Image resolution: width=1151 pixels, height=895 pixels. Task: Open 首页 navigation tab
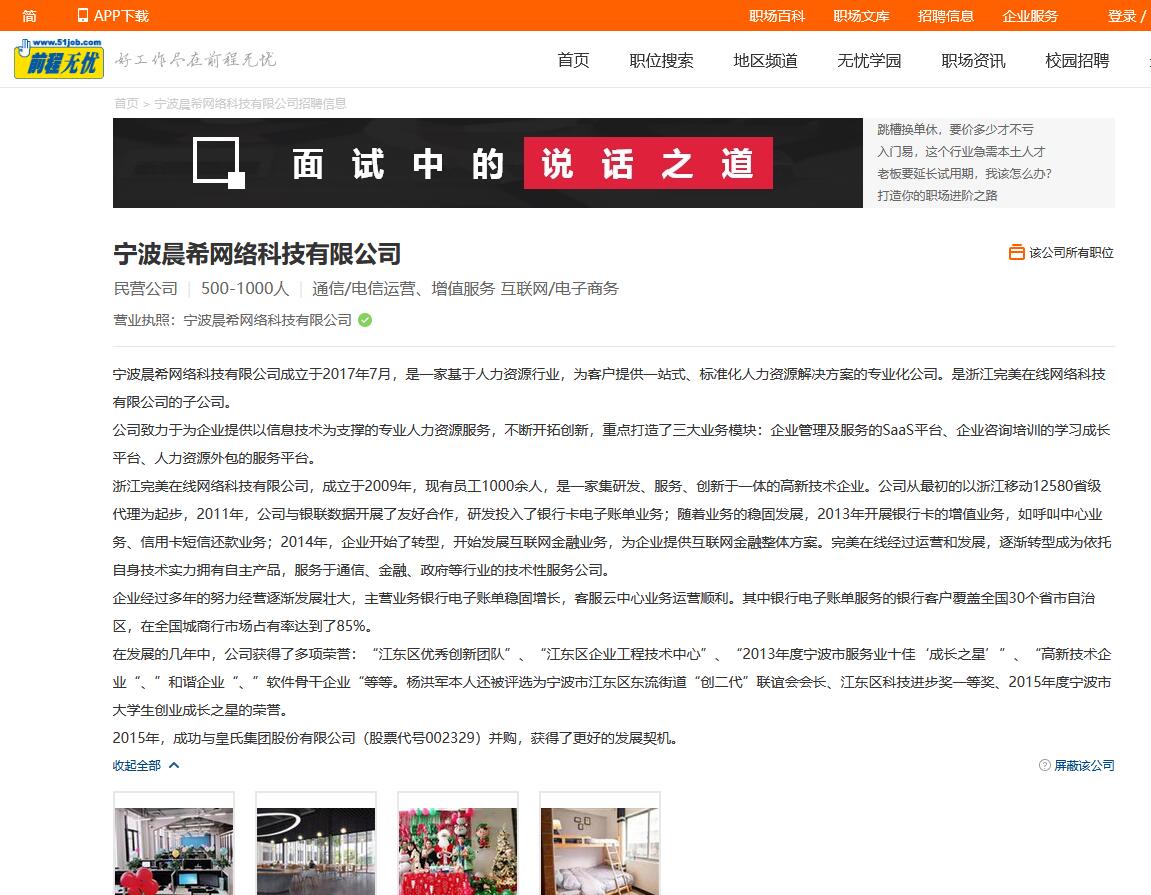573,61
